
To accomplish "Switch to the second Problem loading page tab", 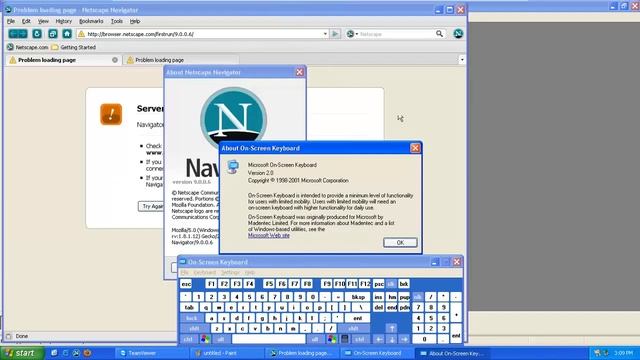I will coord(181,60).
